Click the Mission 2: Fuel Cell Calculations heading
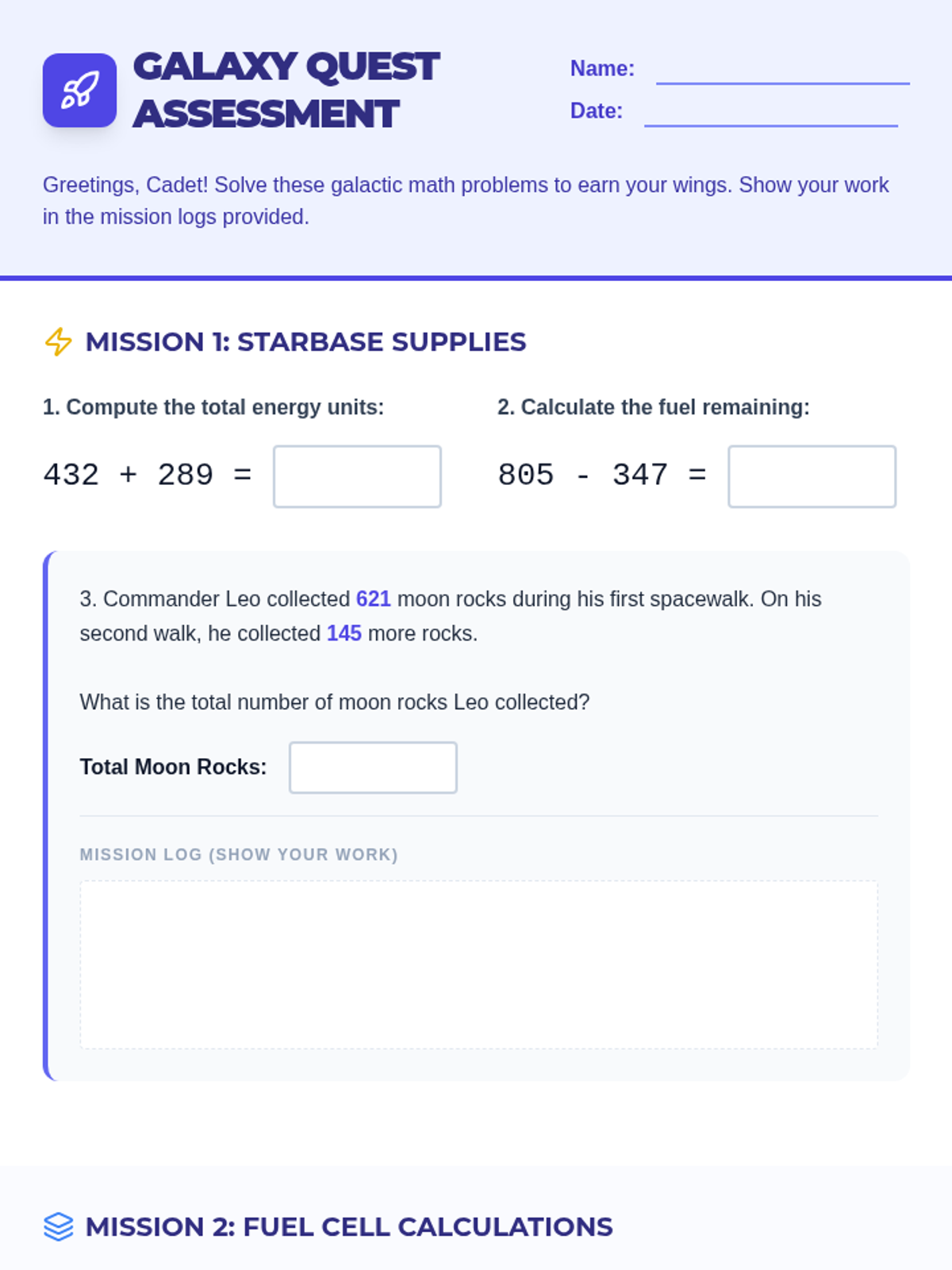Viewport: 952px width, 1270px height. click(349, 1226)
